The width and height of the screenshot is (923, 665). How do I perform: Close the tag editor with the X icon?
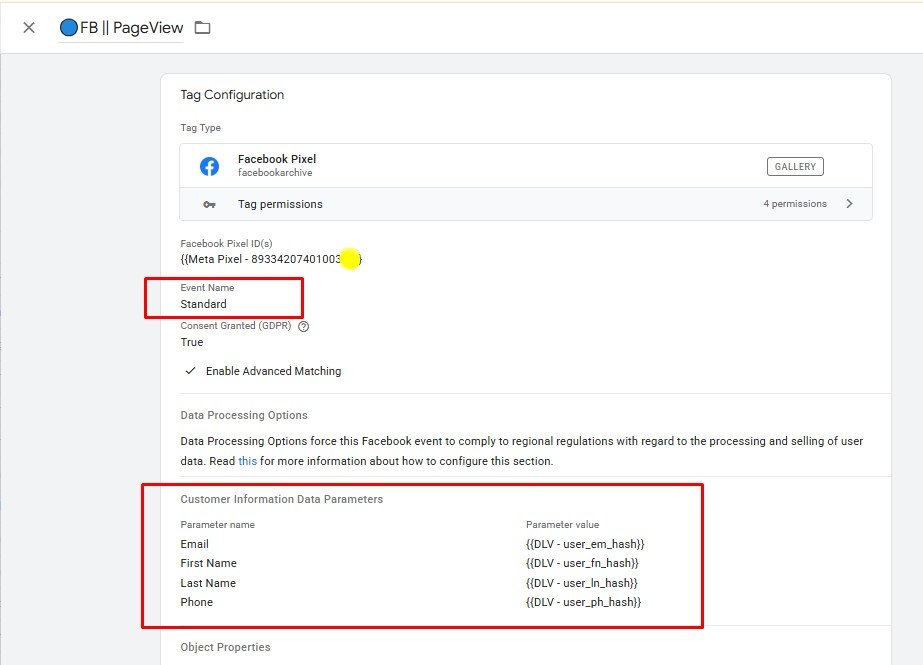pyautogui.click(x=29, y=28)
